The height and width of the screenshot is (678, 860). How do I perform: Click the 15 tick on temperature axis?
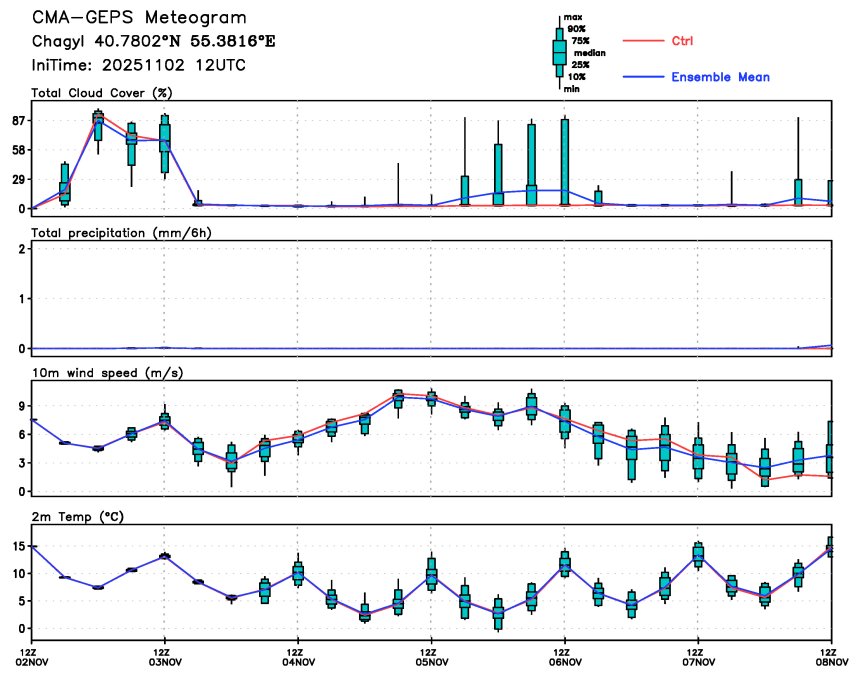(x=19, y=546)
